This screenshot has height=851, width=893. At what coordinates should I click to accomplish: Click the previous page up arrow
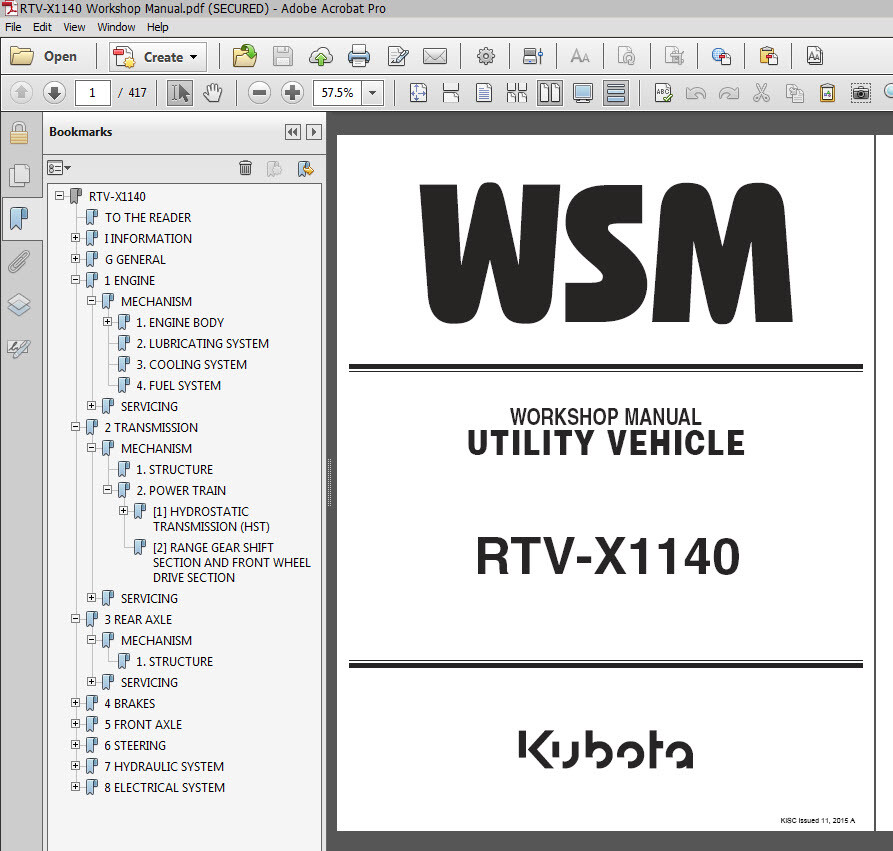coord(21,93)
